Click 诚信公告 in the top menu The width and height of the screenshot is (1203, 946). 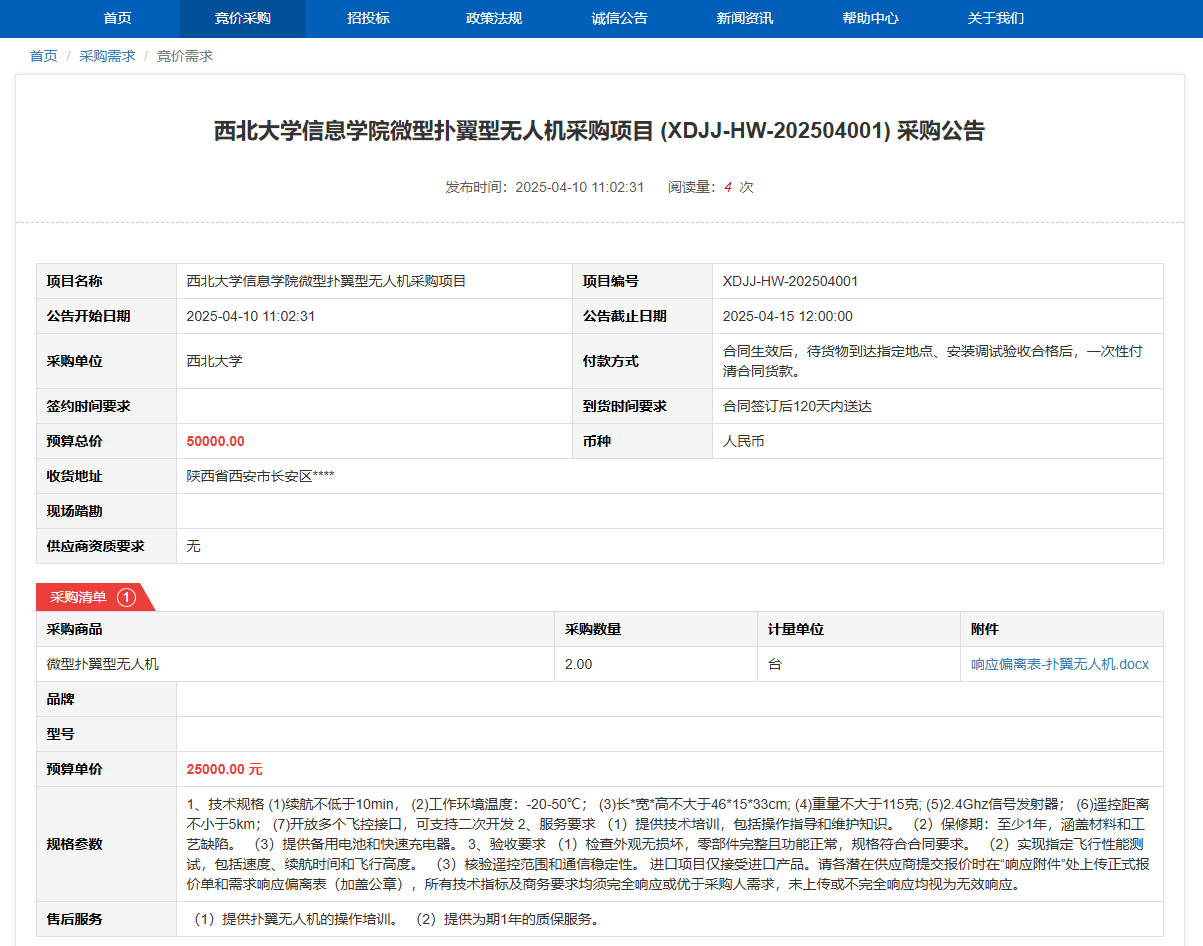click(x=619, y=18)
